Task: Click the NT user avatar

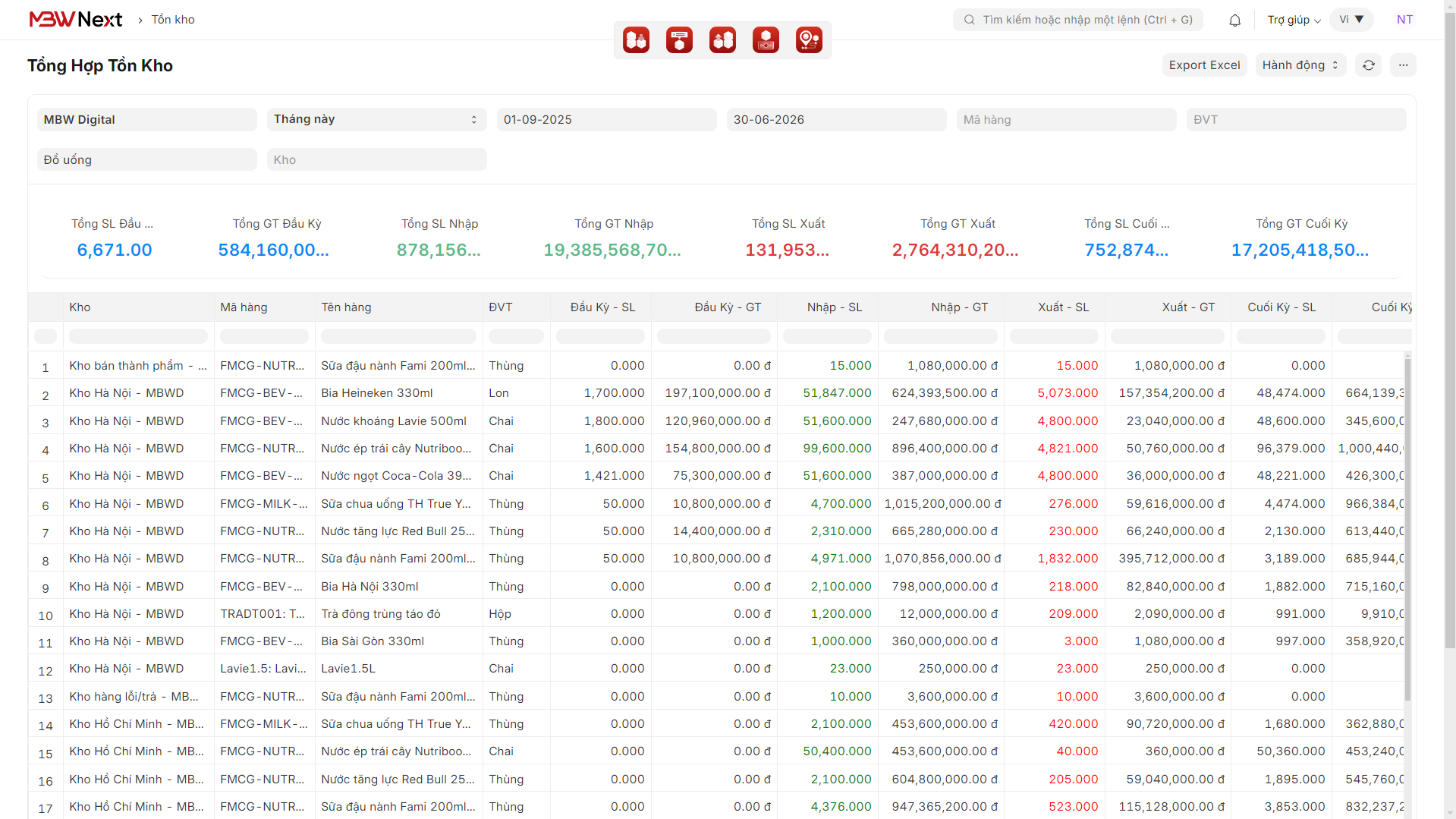Action: tap(1404, 20)
